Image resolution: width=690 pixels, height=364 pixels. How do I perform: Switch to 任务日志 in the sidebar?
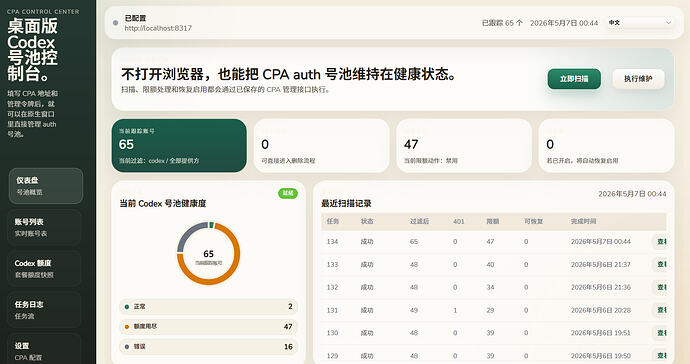[x=44, y=310]
